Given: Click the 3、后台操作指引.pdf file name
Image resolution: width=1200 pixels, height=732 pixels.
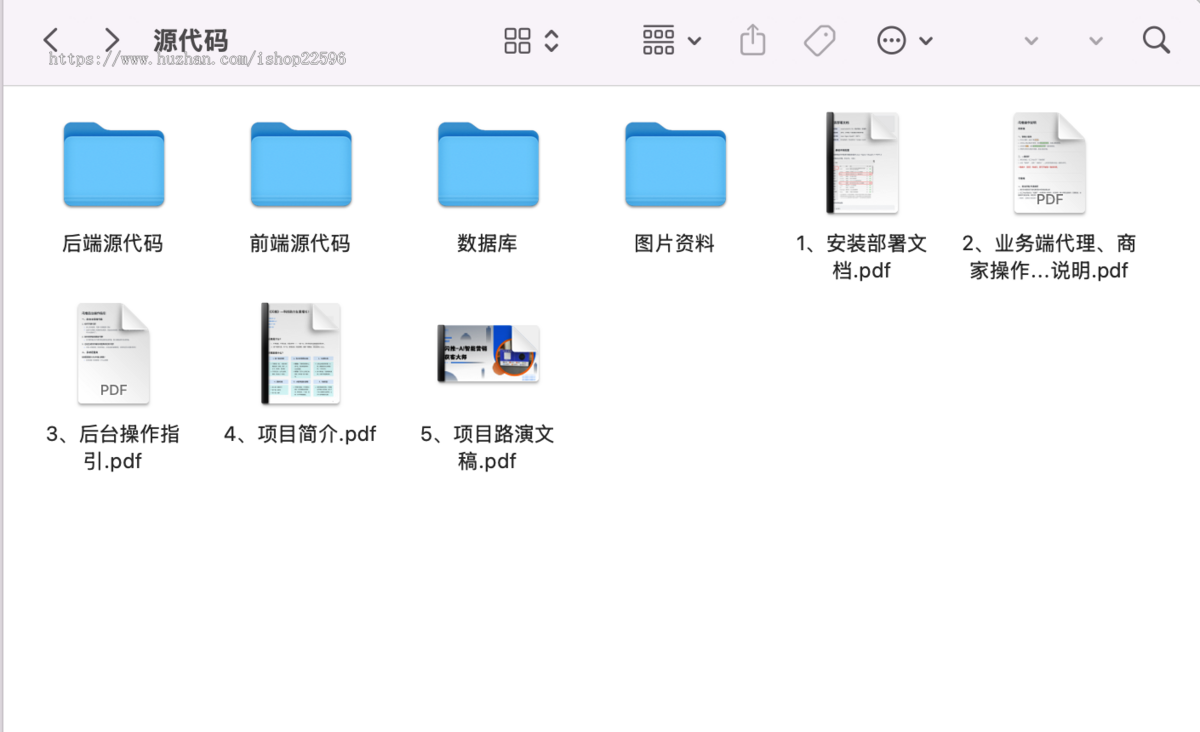Looking at the screenshot, I should pos(113,447).
